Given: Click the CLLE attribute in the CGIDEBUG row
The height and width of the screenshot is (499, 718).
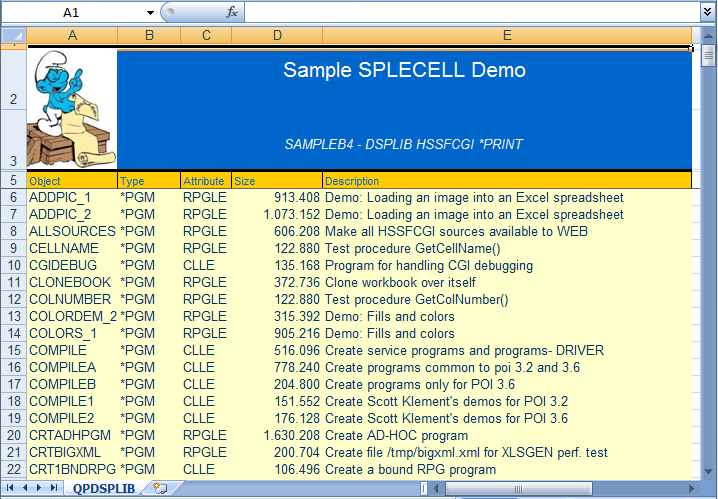Looking at the screenshot, I should [x=199, y=265].
